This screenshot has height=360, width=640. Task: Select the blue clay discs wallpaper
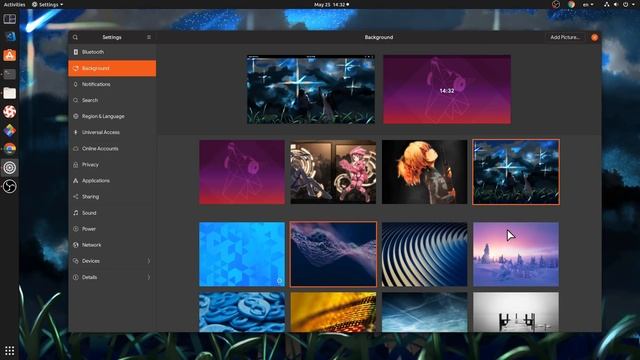(242, 312)
